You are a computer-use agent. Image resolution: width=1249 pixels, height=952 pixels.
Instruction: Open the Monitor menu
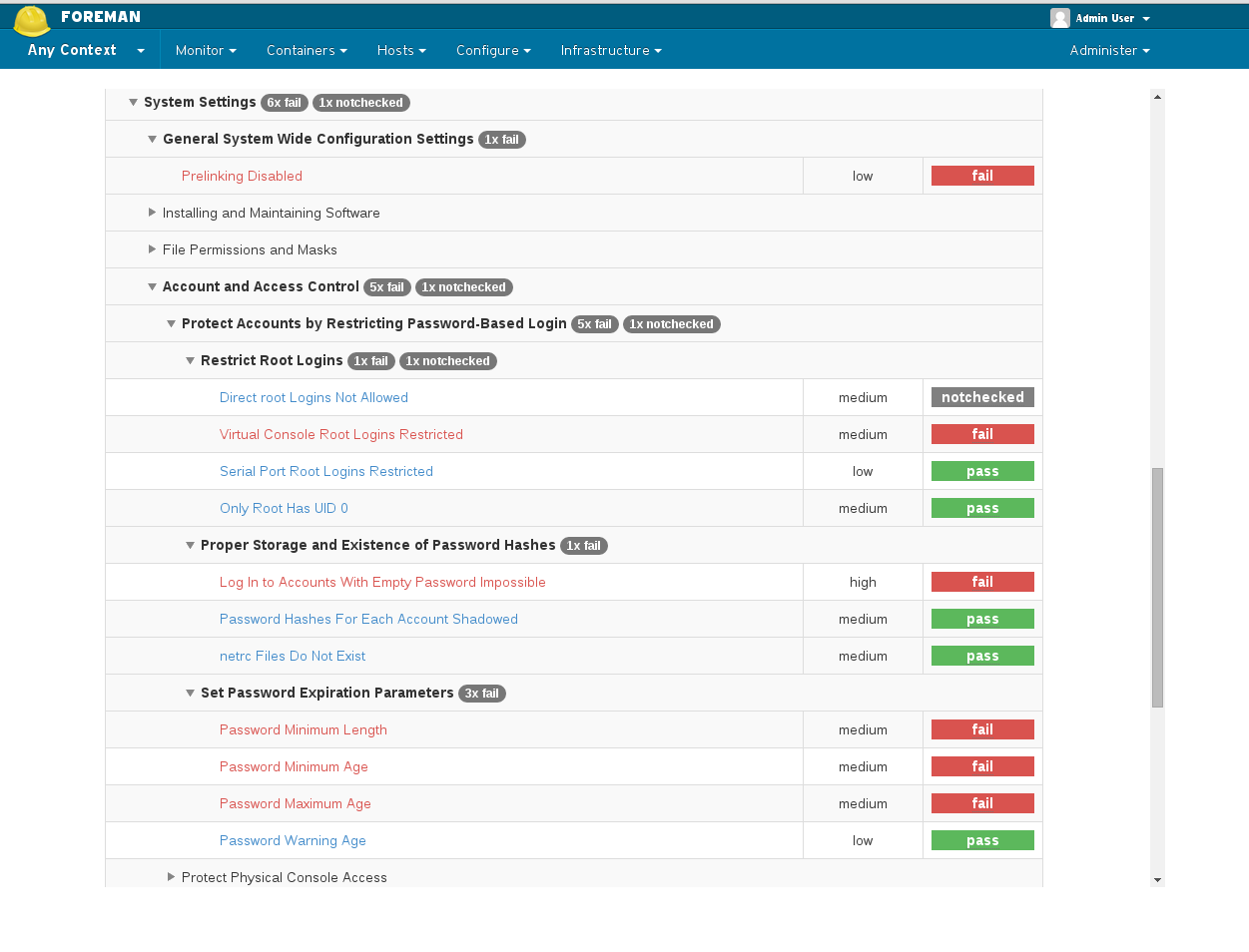206,50
